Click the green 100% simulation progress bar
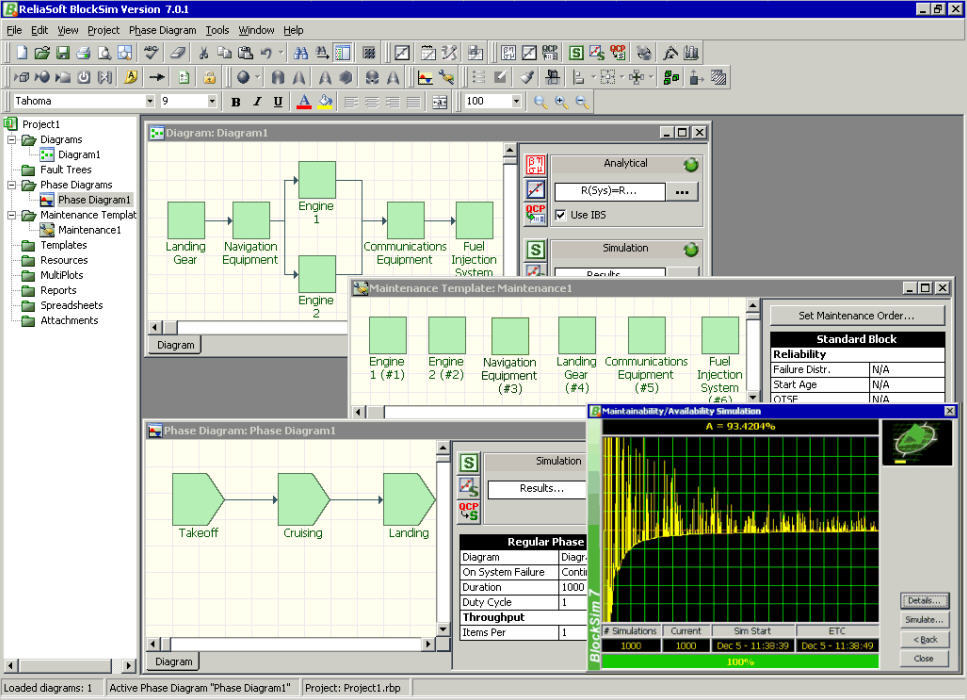This screenshot has width=967, height=700. coord(740,661)
